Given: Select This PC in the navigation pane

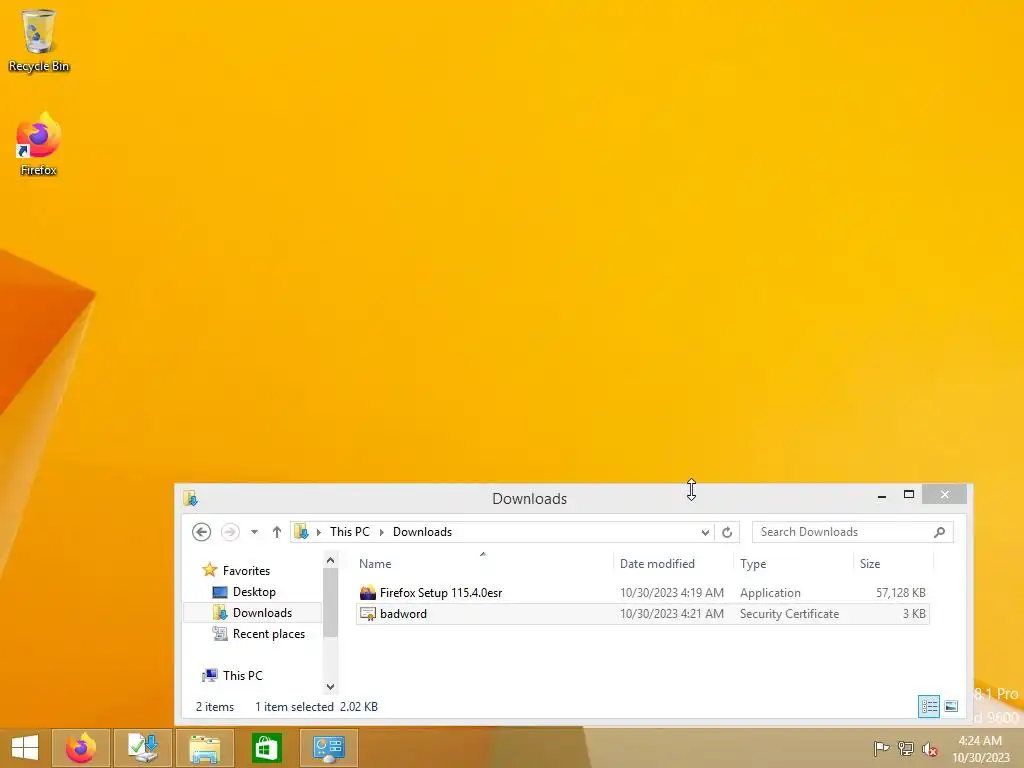Looking at the screenshot, I should [x=242, y=675].
